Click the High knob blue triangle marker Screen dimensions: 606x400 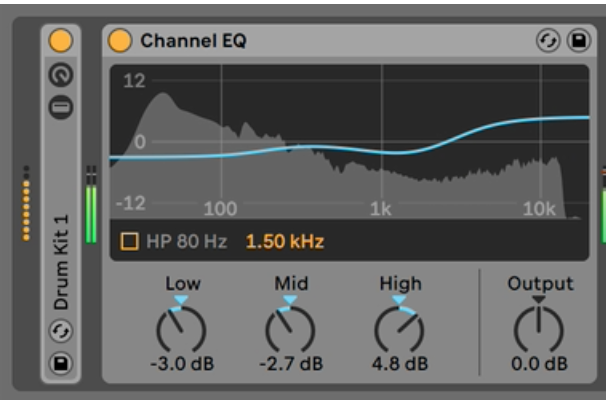tap(399, 300)
